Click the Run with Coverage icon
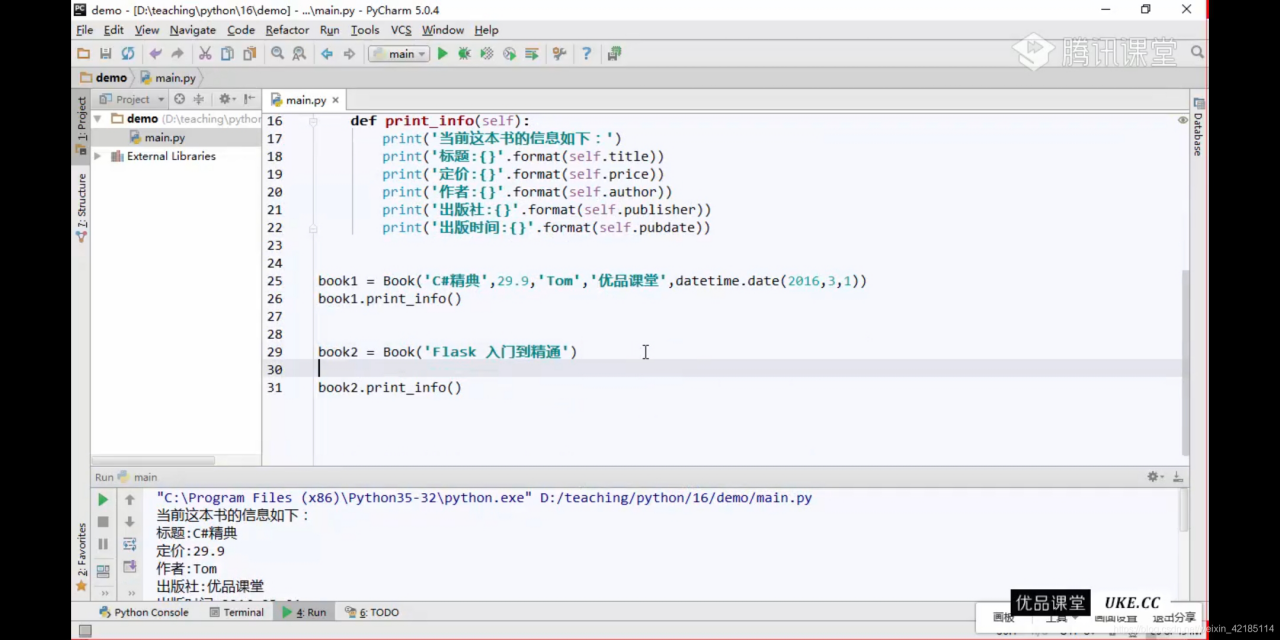The width and height of the screenshot is (1280, 640). [487, 54]
